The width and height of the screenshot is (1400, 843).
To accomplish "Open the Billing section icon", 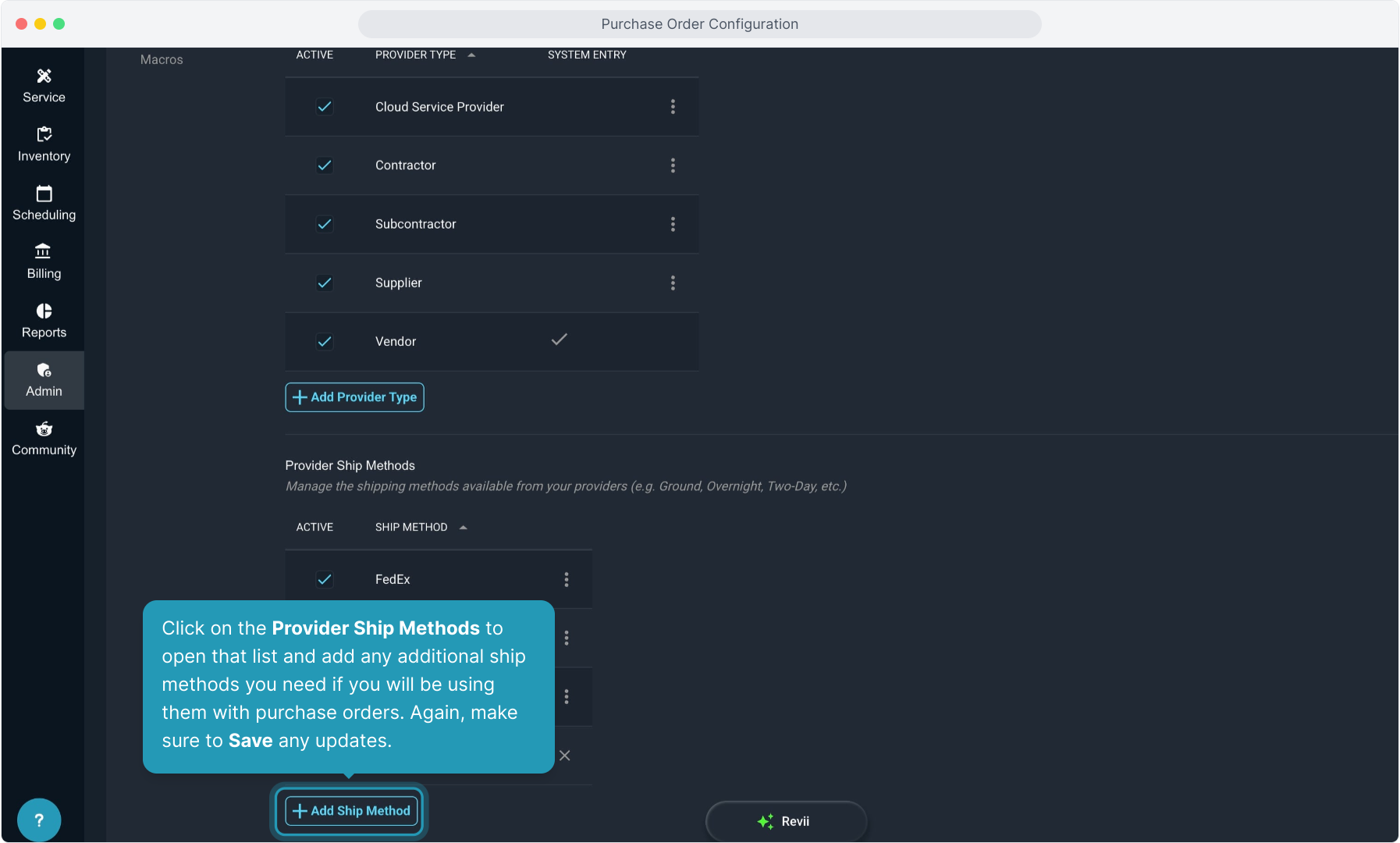I will tap(44, 251).
